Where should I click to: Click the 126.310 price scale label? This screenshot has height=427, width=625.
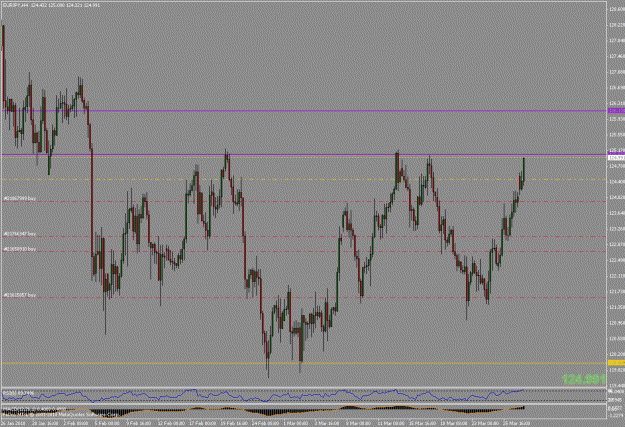coord(617,103)
